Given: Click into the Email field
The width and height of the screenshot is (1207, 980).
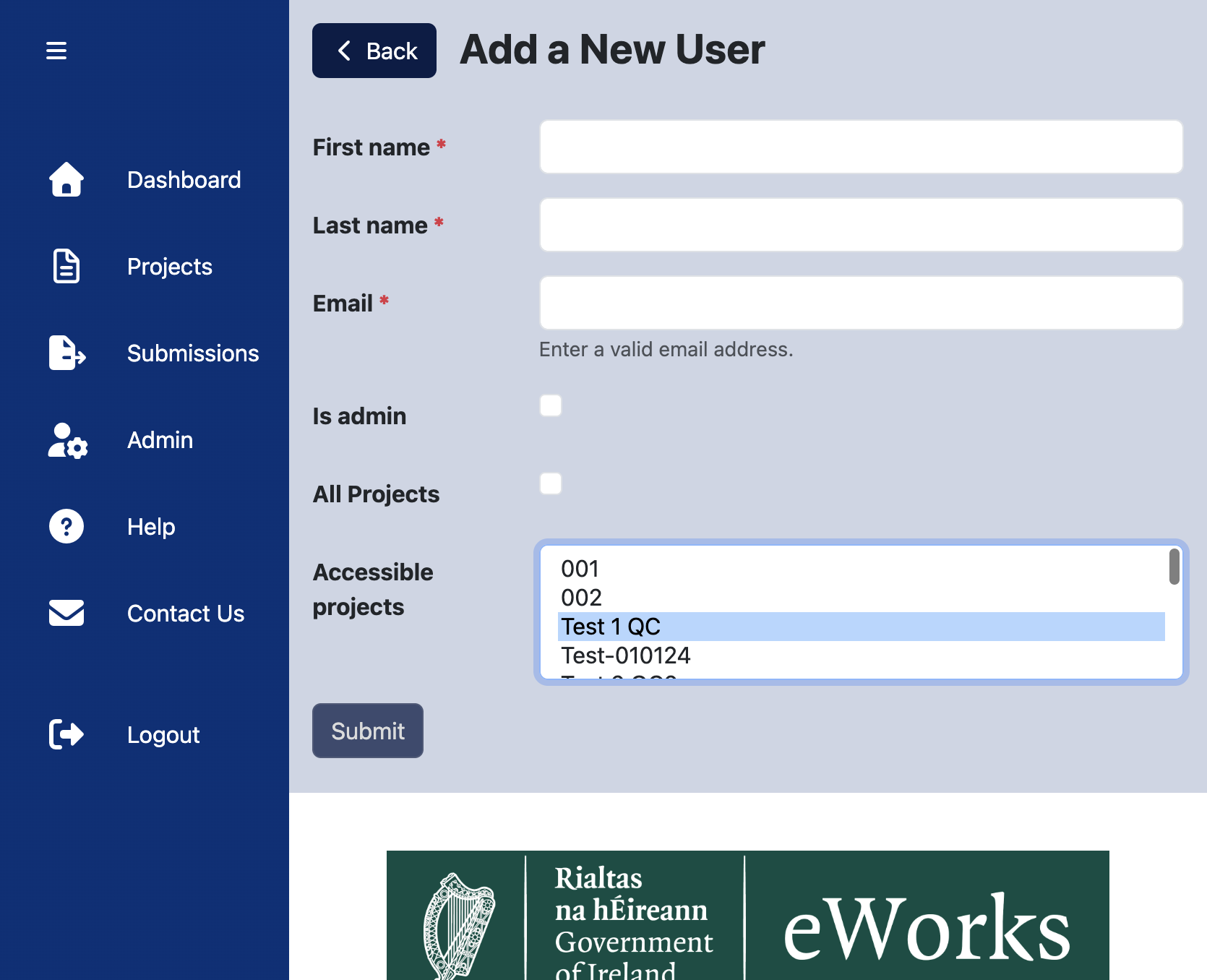Looking at the screenshot, I should tap(862, 303).
